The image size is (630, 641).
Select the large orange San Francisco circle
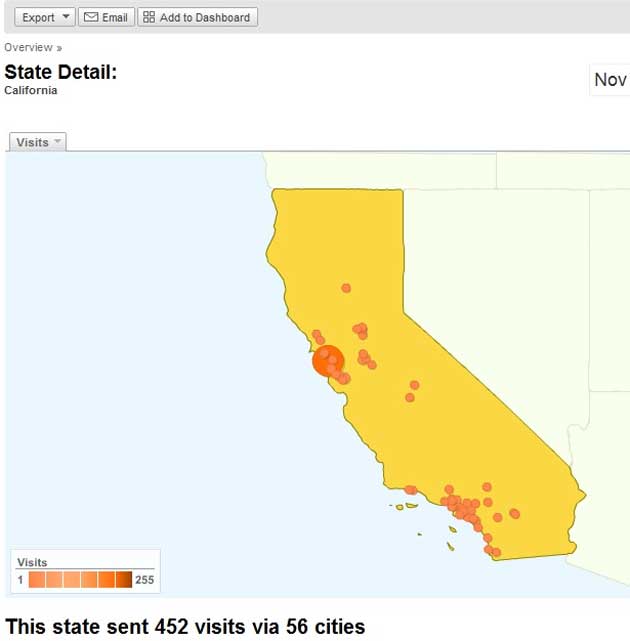[327, 361]
